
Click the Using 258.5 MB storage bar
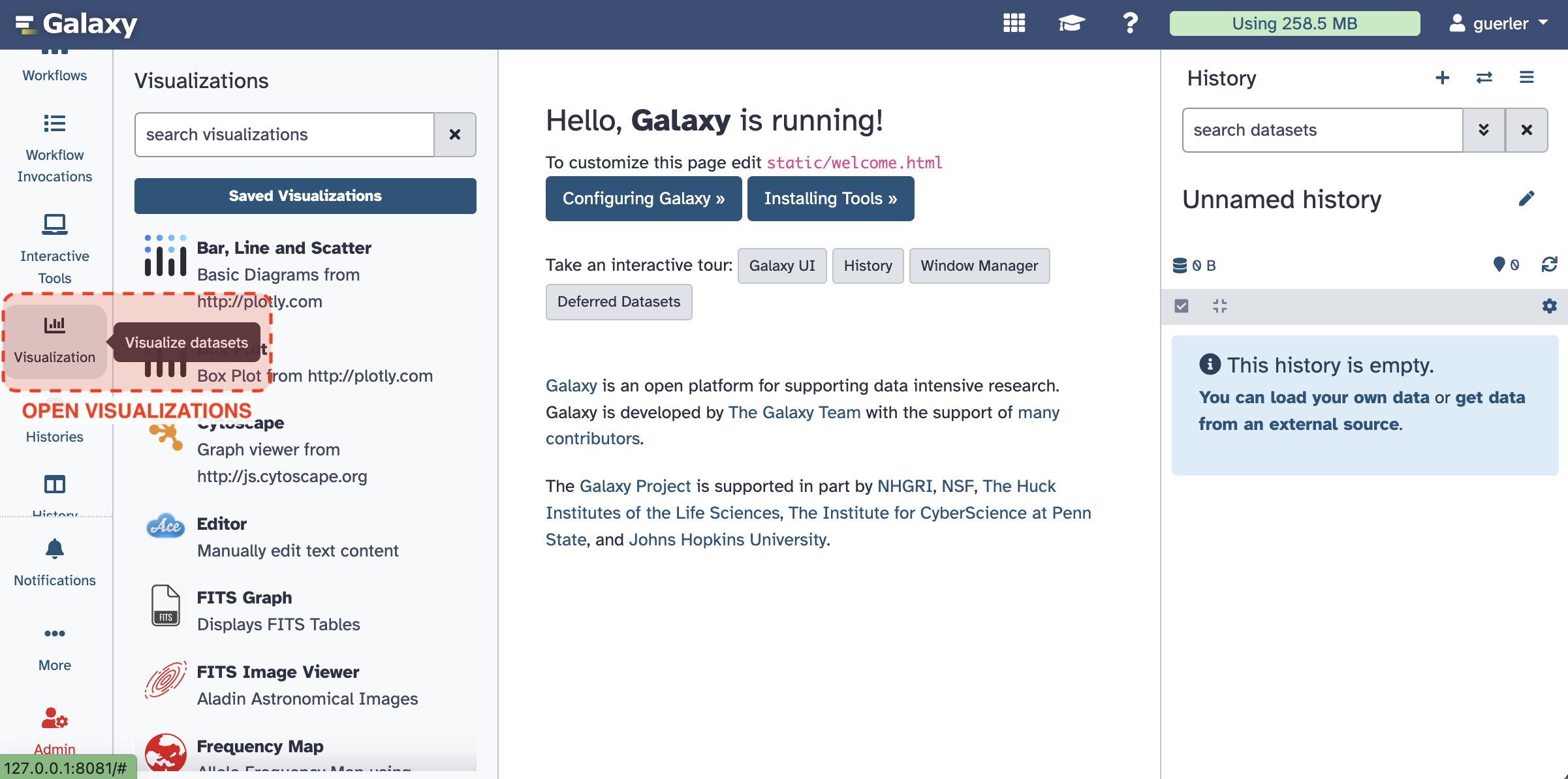1294,23
